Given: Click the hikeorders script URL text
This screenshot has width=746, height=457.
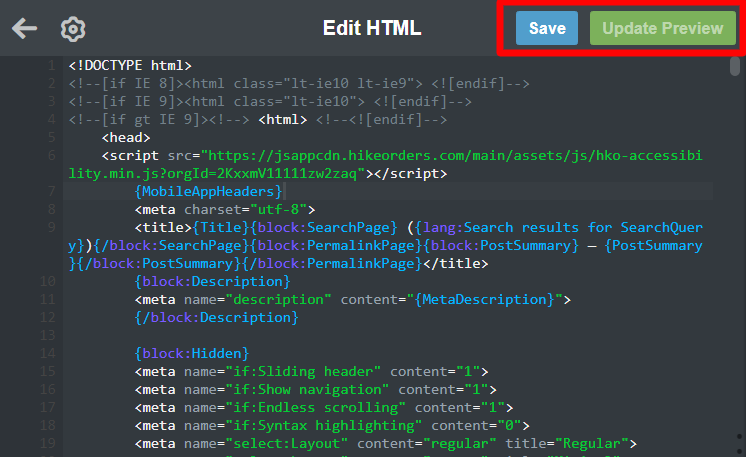Looking at the screenshot, I should pos(385,165).
